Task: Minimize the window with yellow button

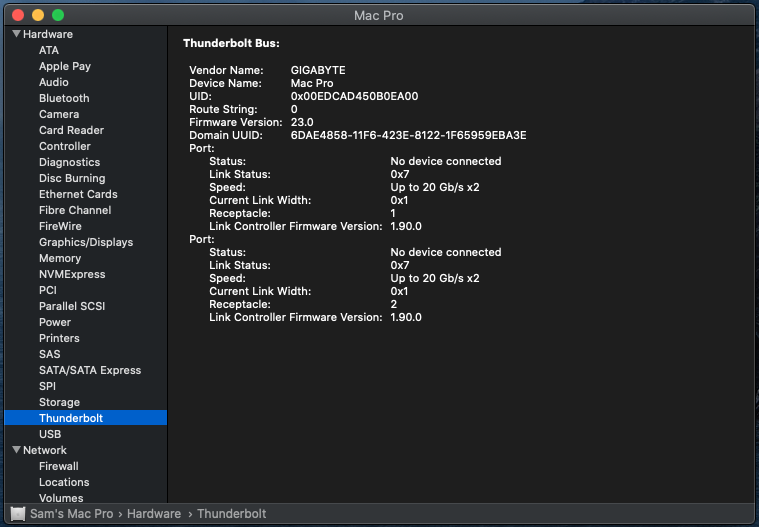Action: [x=38, y=15]
